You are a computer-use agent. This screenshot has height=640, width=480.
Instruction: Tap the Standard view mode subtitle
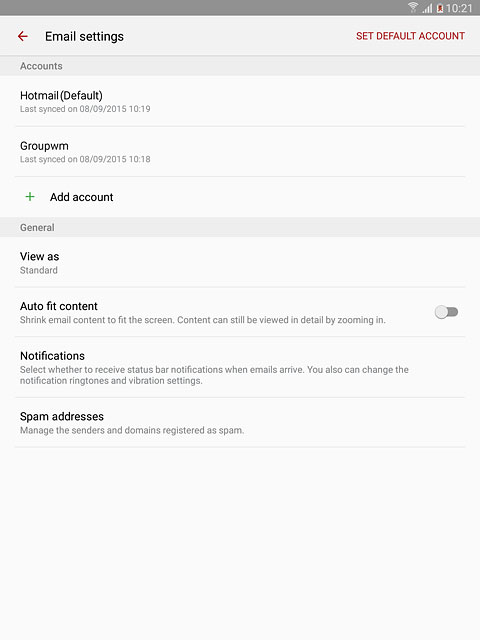pos(39,270)
